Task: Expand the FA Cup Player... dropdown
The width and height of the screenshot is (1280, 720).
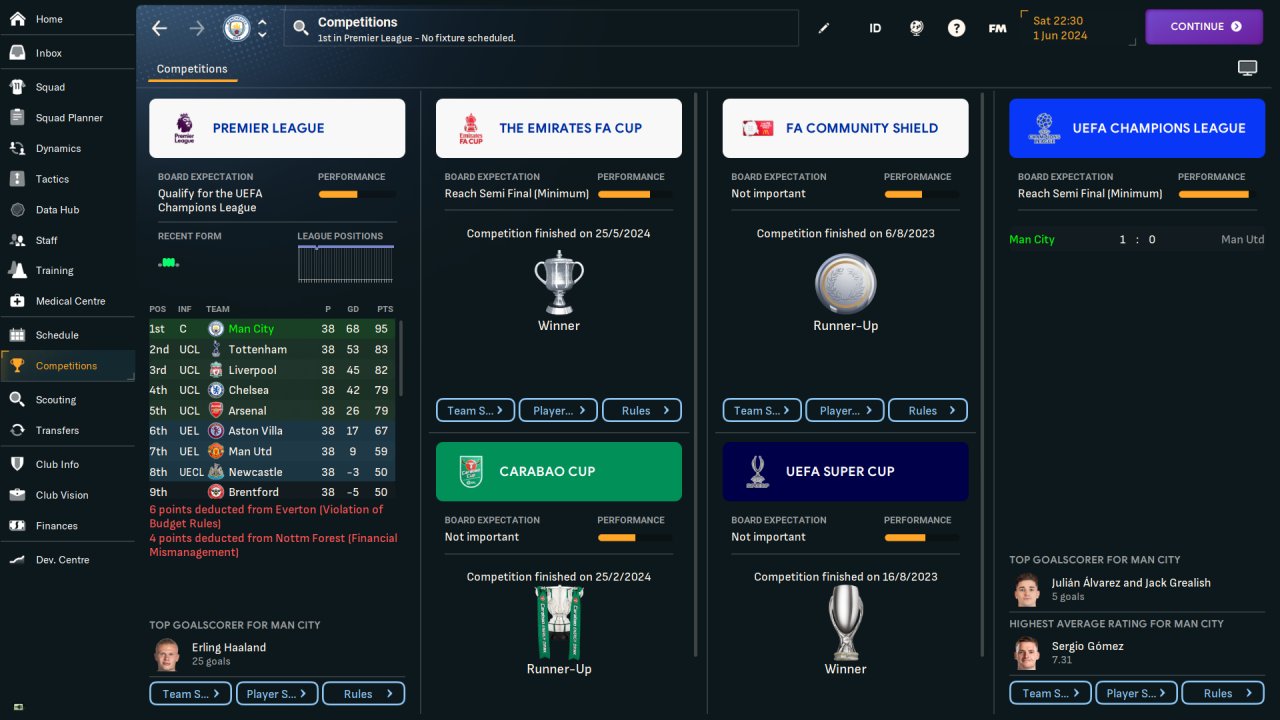Action: pos(559,410)
